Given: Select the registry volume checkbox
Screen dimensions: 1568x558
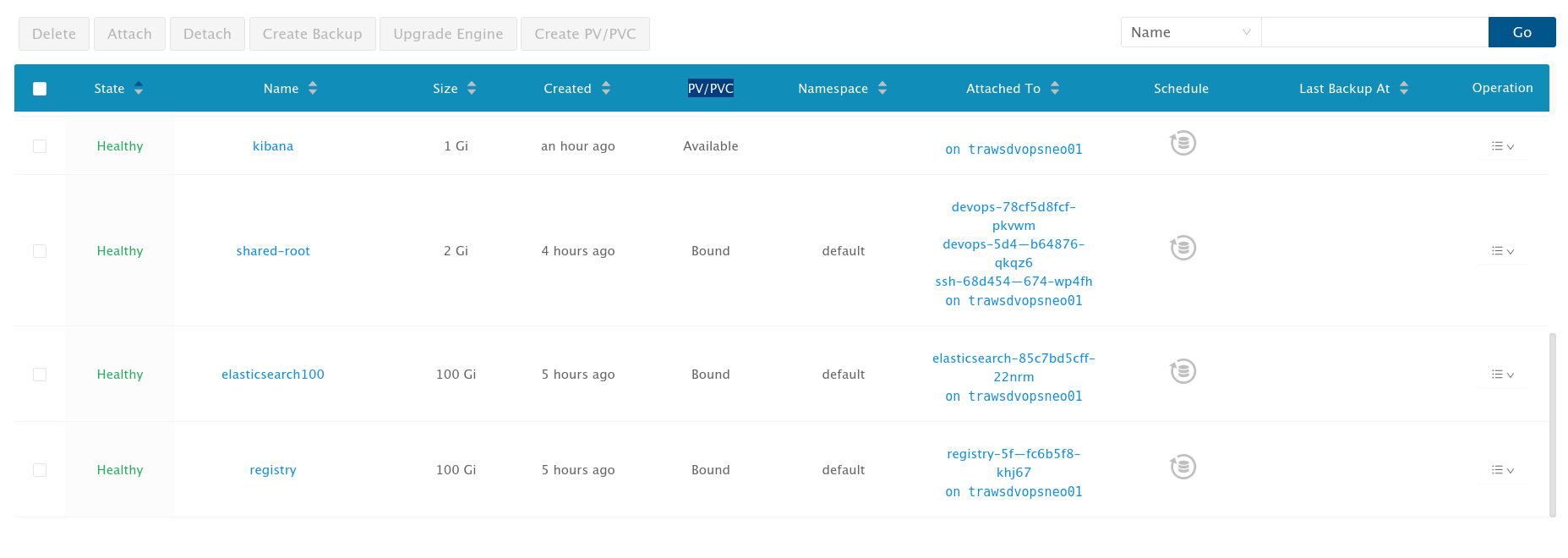Looking at the screenshot, I should tap(40, 470).
